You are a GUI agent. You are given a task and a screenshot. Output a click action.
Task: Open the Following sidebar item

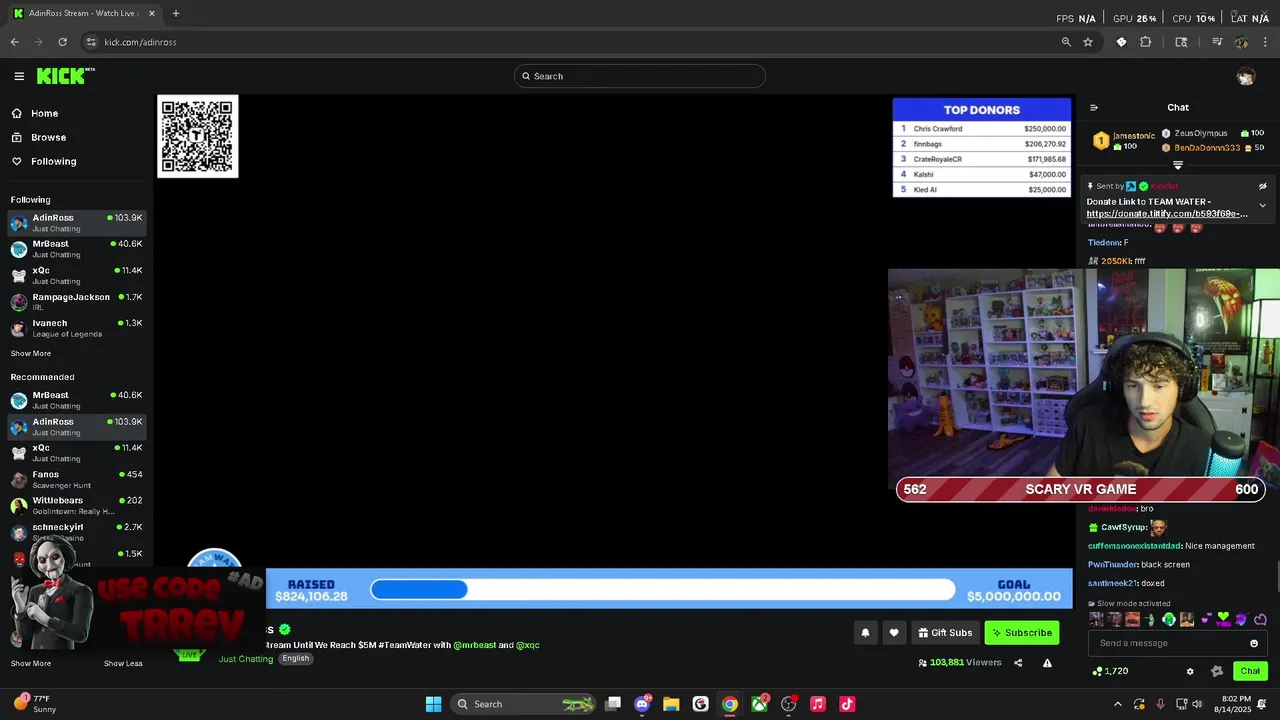[44, 161]
